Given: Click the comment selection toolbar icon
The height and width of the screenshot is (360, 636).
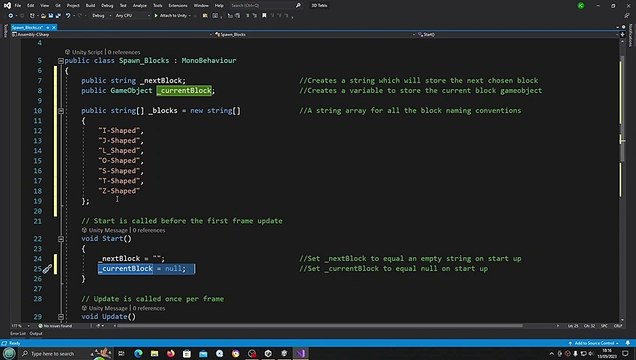Looking at the screenshot, I should click(247, 15).
